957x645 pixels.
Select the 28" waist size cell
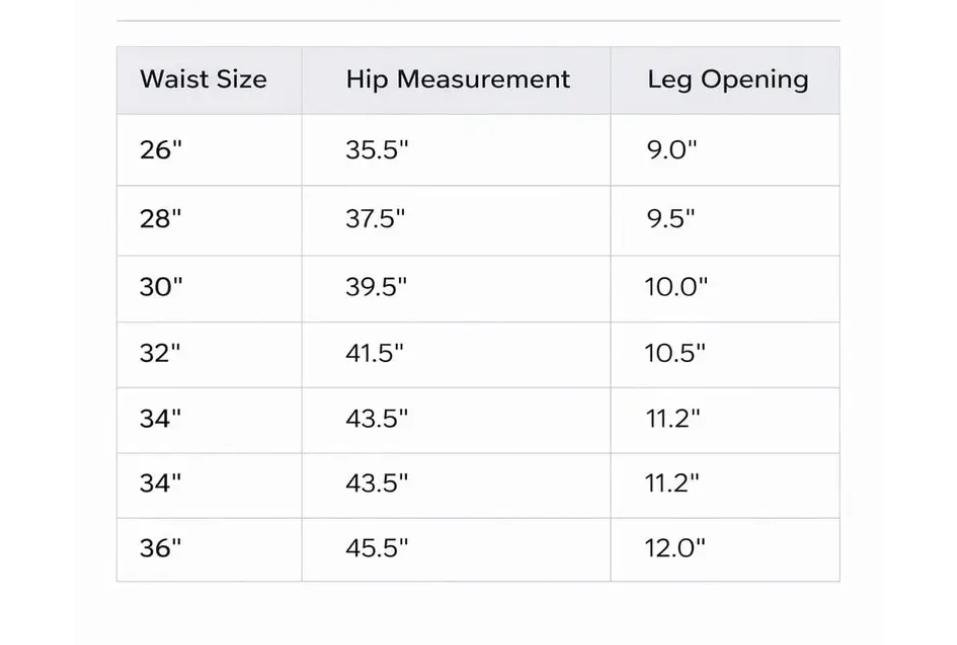click(209, 220)
